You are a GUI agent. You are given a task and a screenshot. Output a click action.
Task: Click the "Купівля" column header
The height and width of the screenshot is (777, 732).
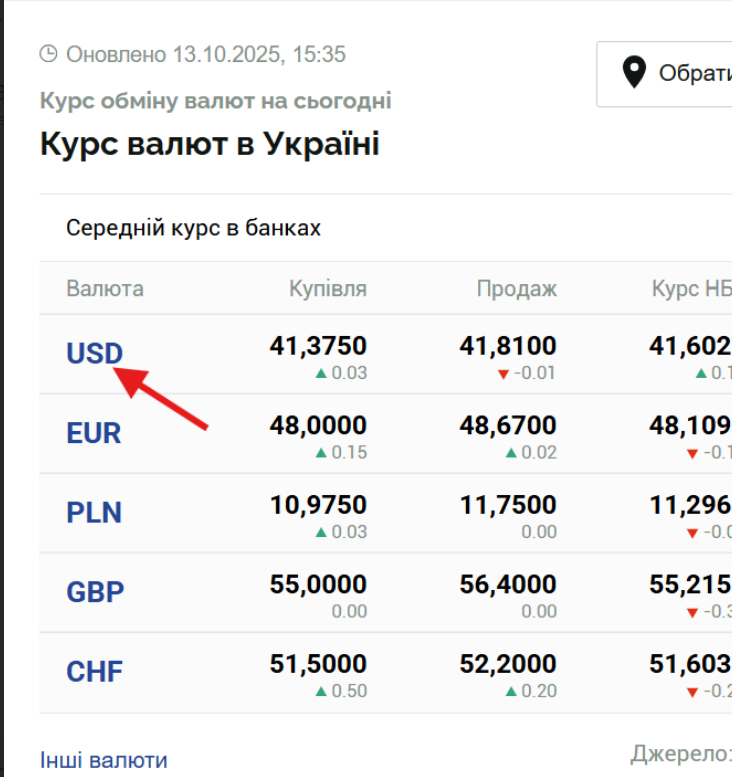(328, 289)
